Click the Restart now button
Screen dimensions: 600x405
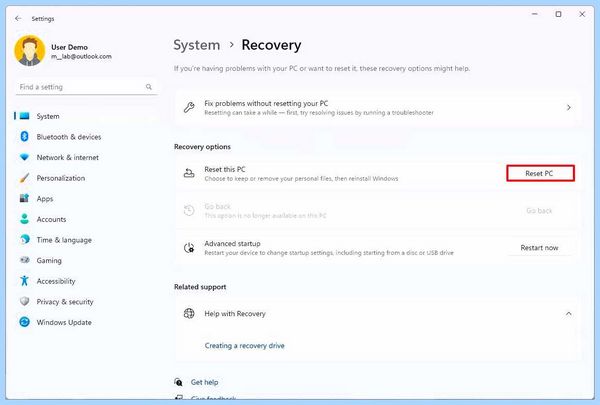539,248
